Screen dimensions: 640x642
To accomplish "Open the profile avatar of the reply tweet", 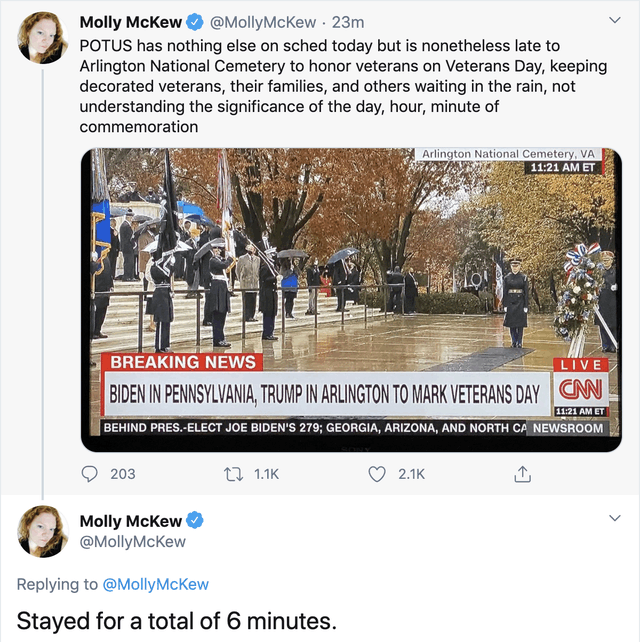I will (x=43, y=531).
